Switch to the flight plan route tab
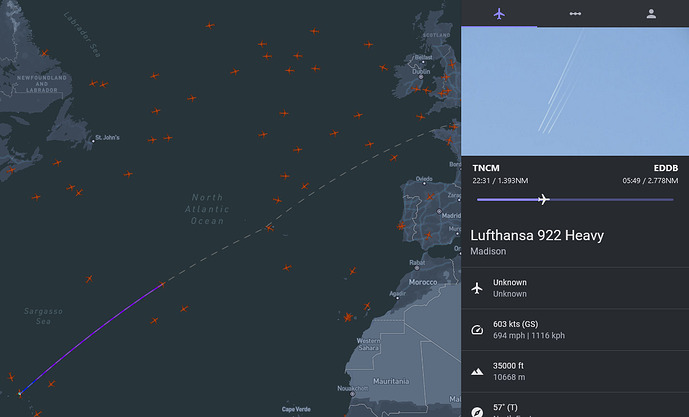 point(575,14)
